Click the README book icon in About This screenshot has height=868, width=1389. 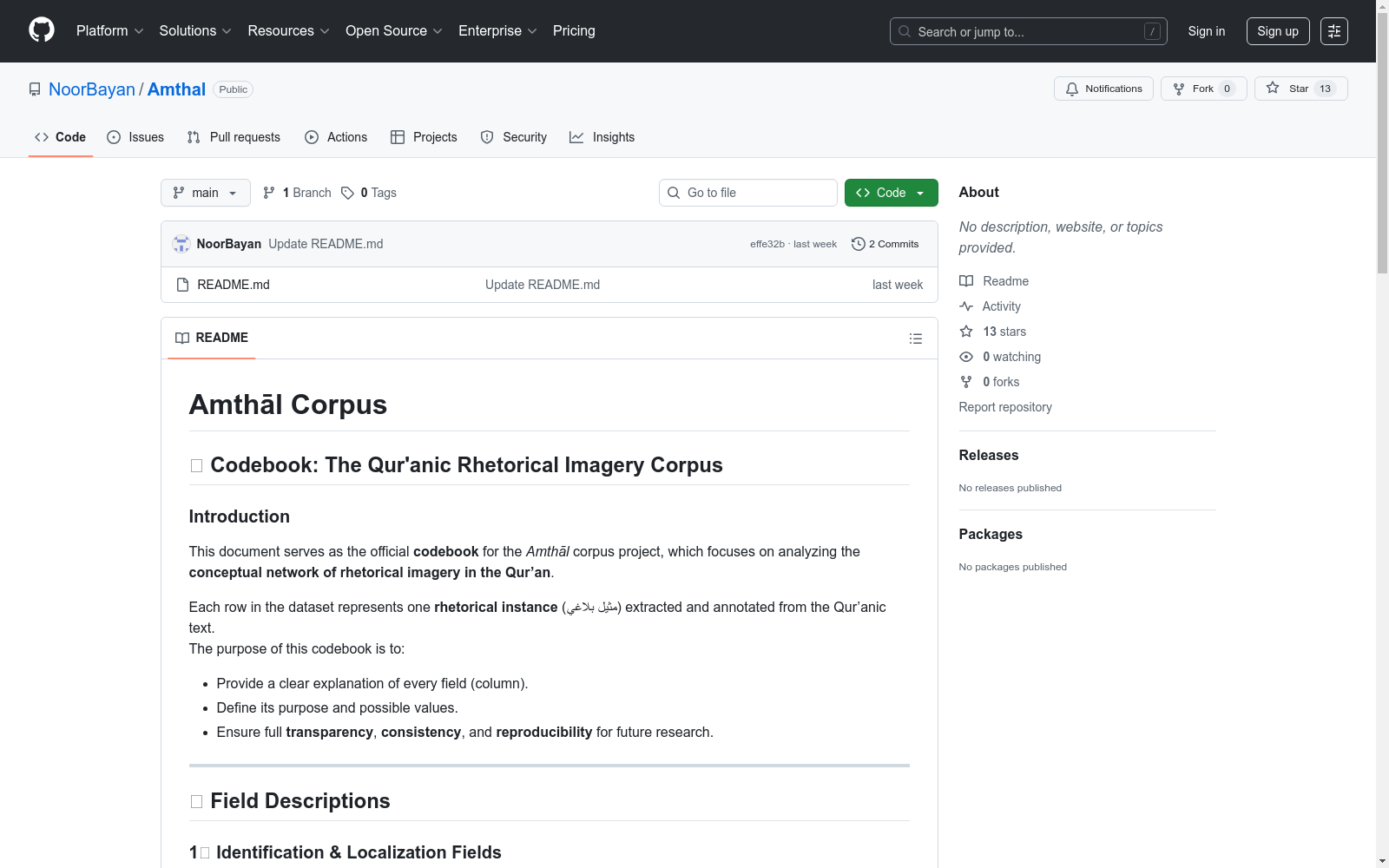pos(966,281)
